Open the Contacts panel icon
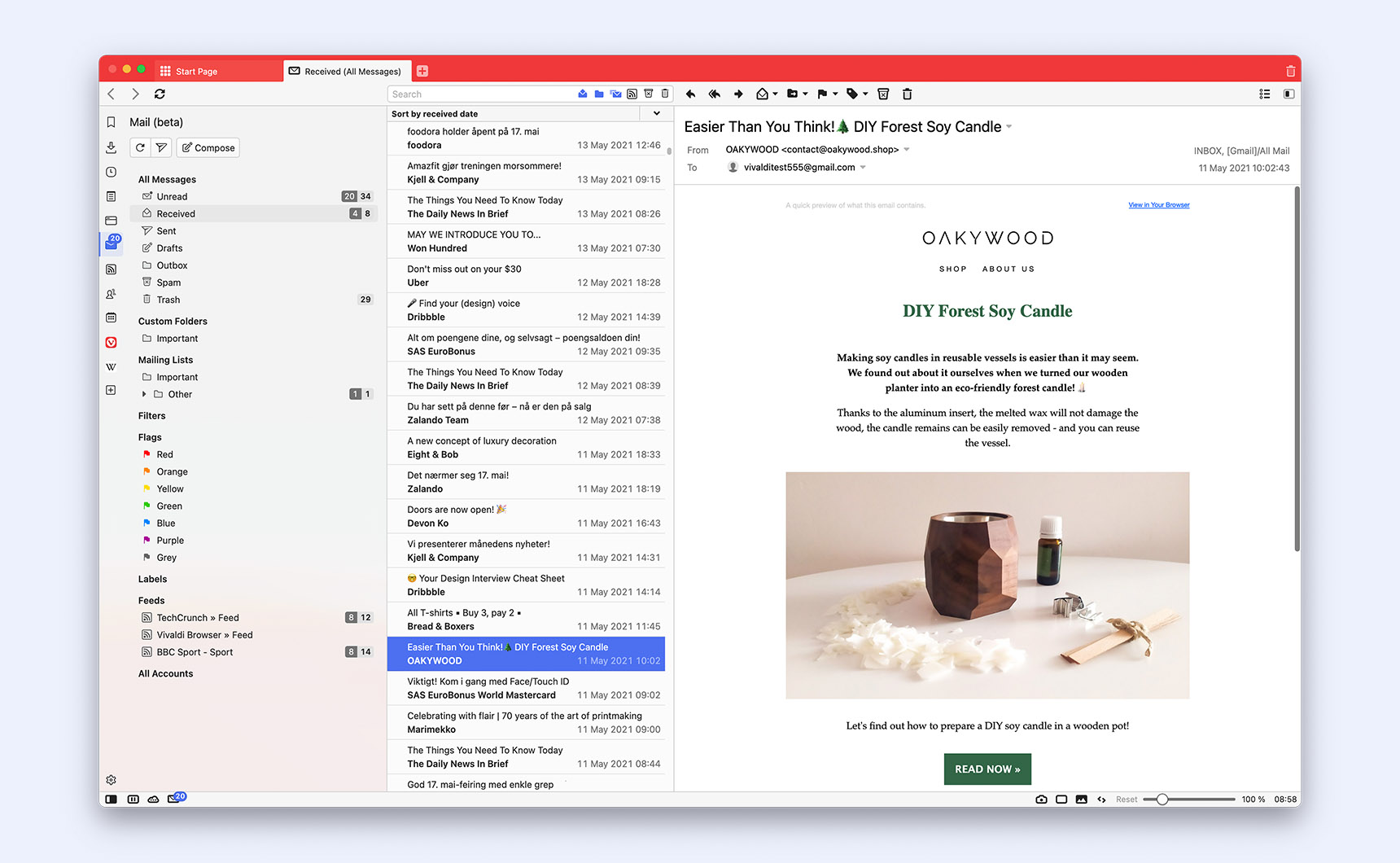The image size is (1400, 863). [111, 293]
